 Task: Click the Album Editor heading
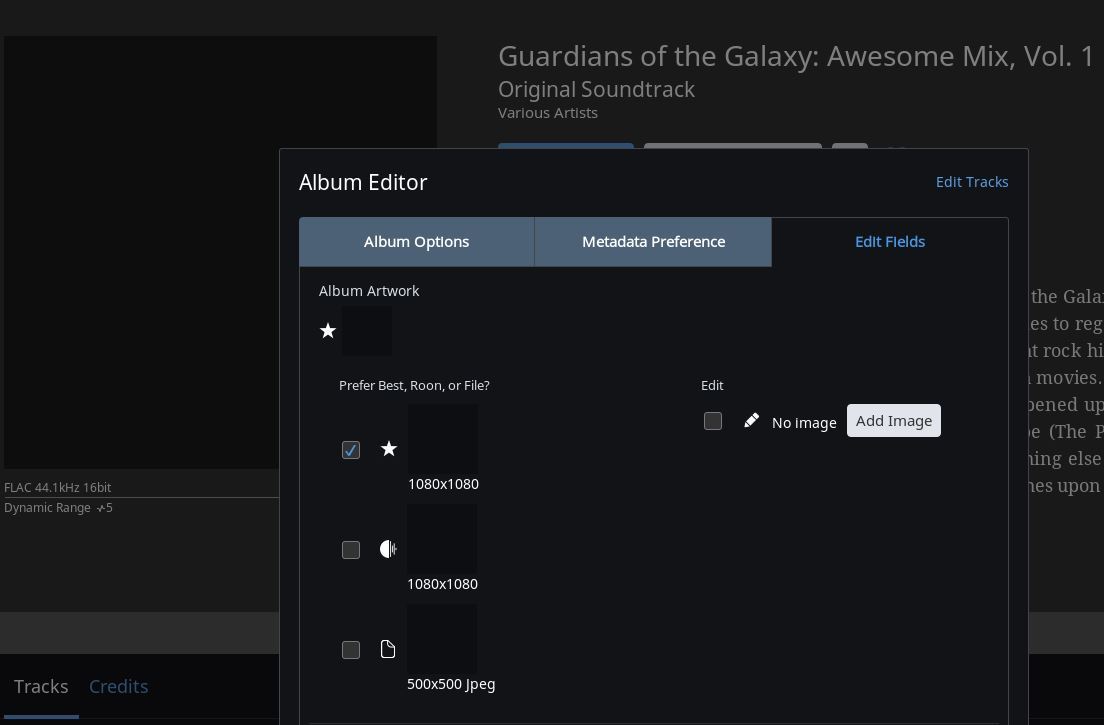point(363,182)
